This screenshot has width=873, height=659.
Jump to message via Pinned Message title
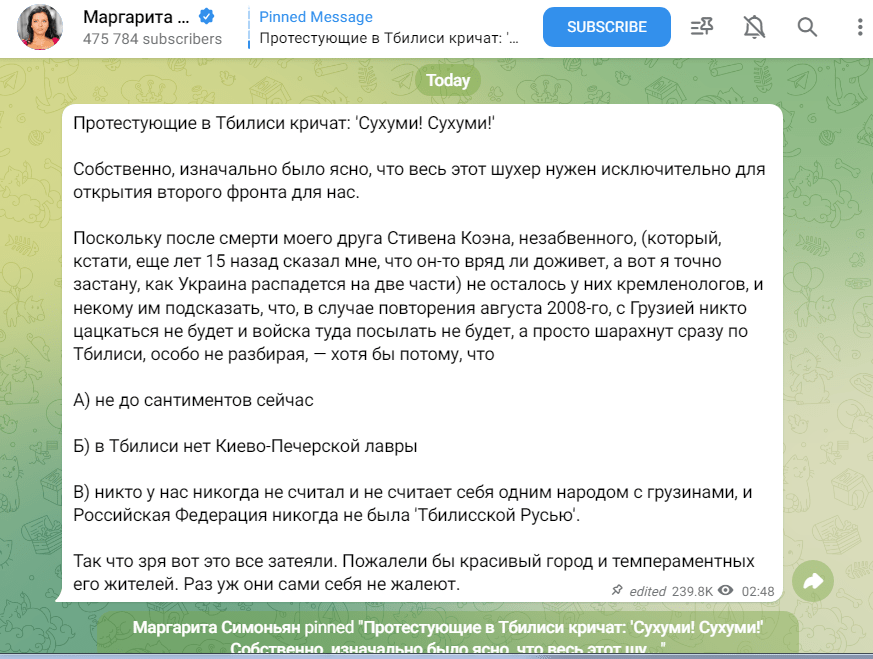(315, 17)
